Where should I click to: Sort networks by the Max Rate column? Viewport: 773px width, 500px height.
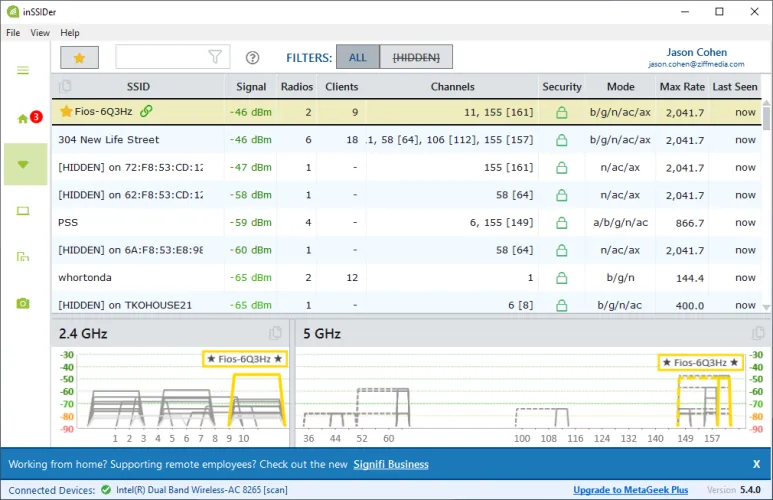coord(681,87)
